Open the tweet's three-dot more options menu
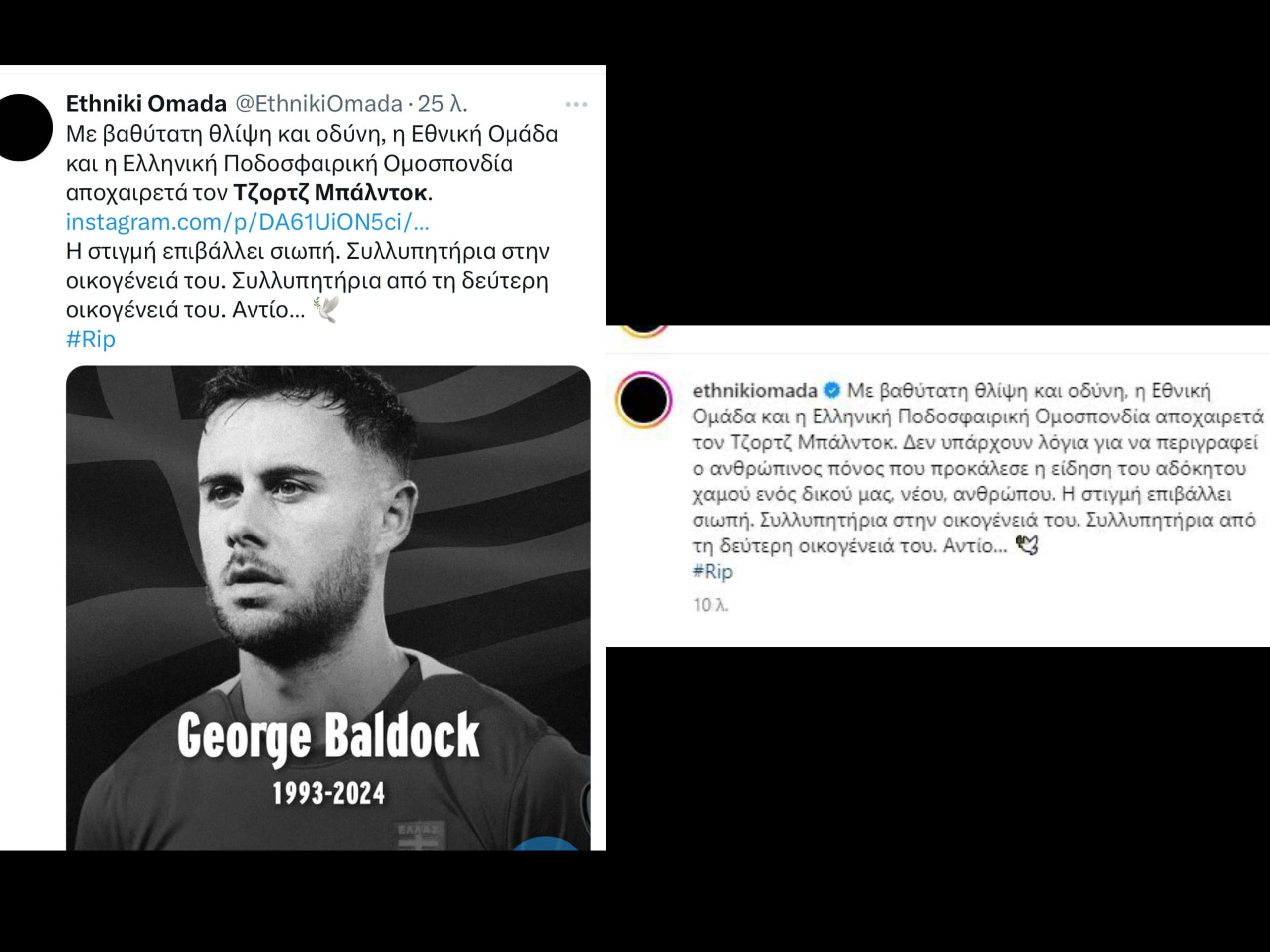Screen dimensions: 1270x952 [x=576, y=105]
